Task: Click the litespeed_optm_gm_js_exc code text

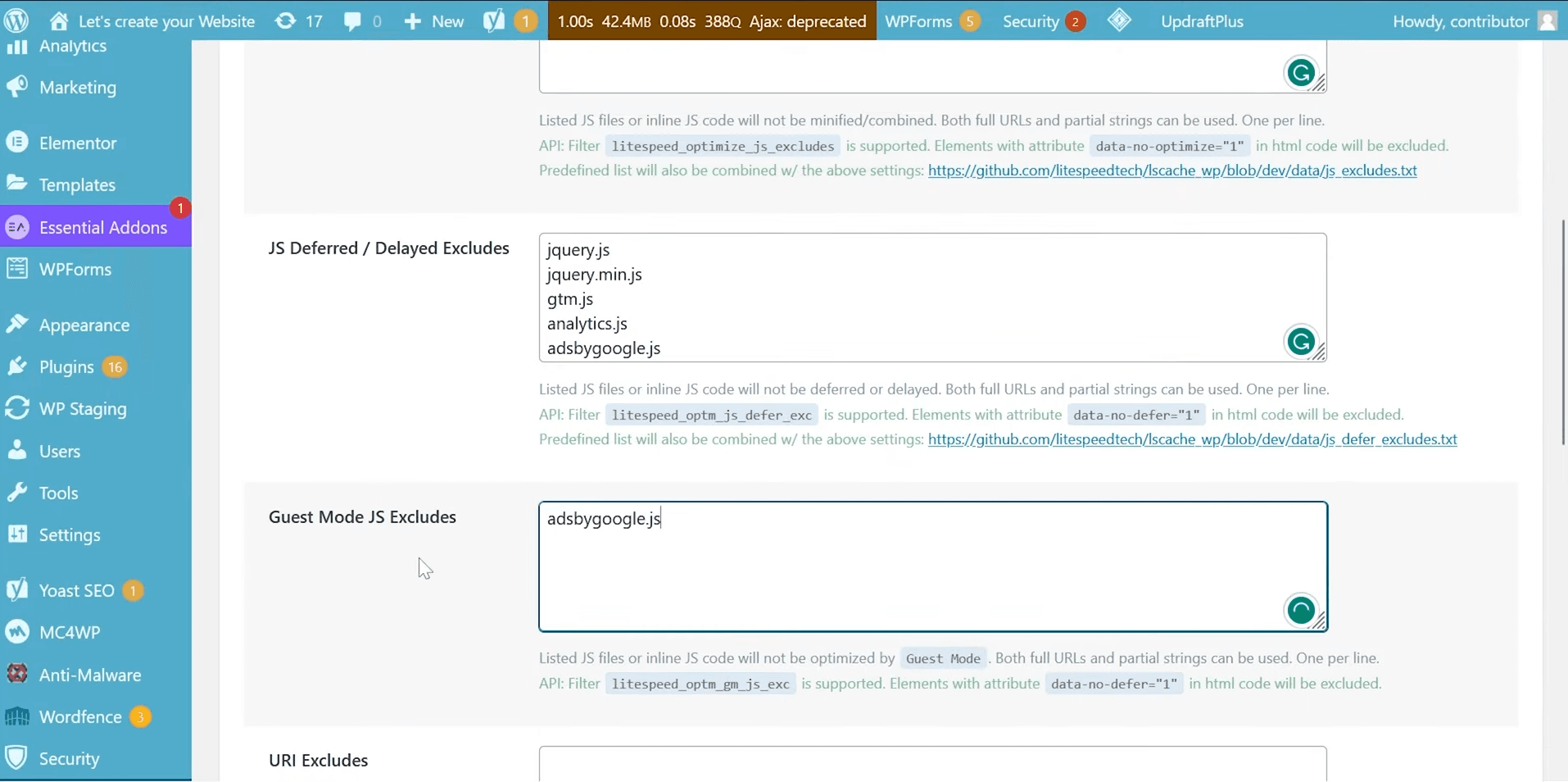Action: coord(700,684)
